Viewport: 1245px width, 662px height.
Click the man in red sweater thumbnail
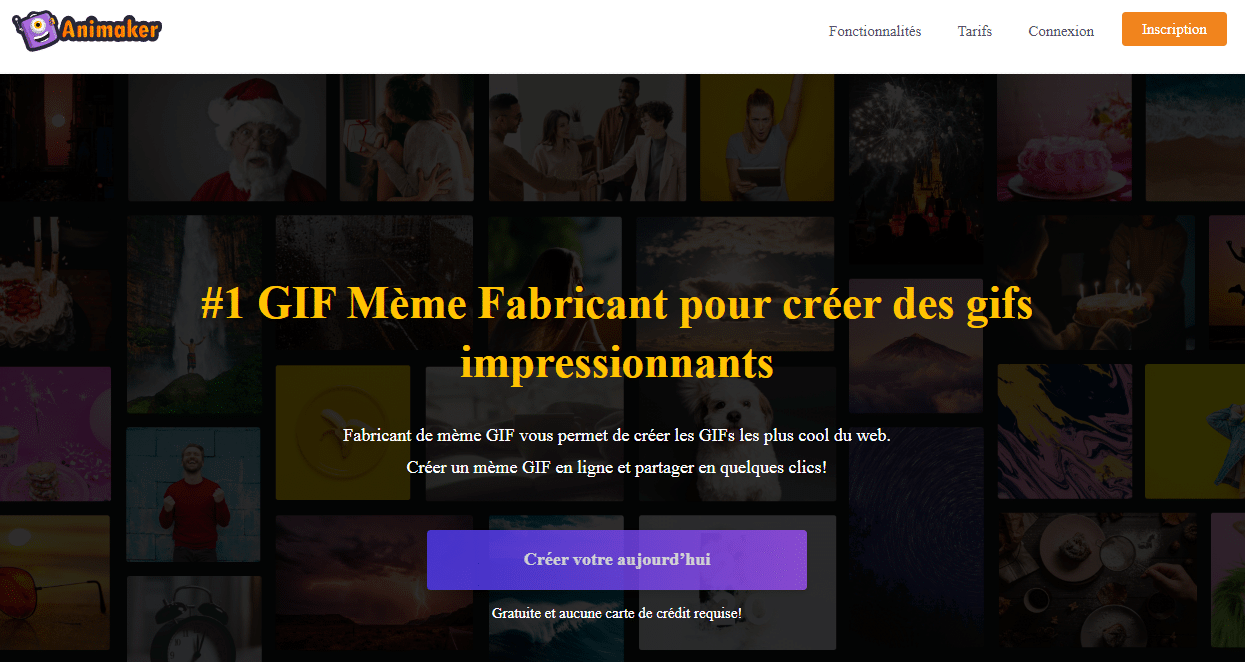click(x=192, y=494)
